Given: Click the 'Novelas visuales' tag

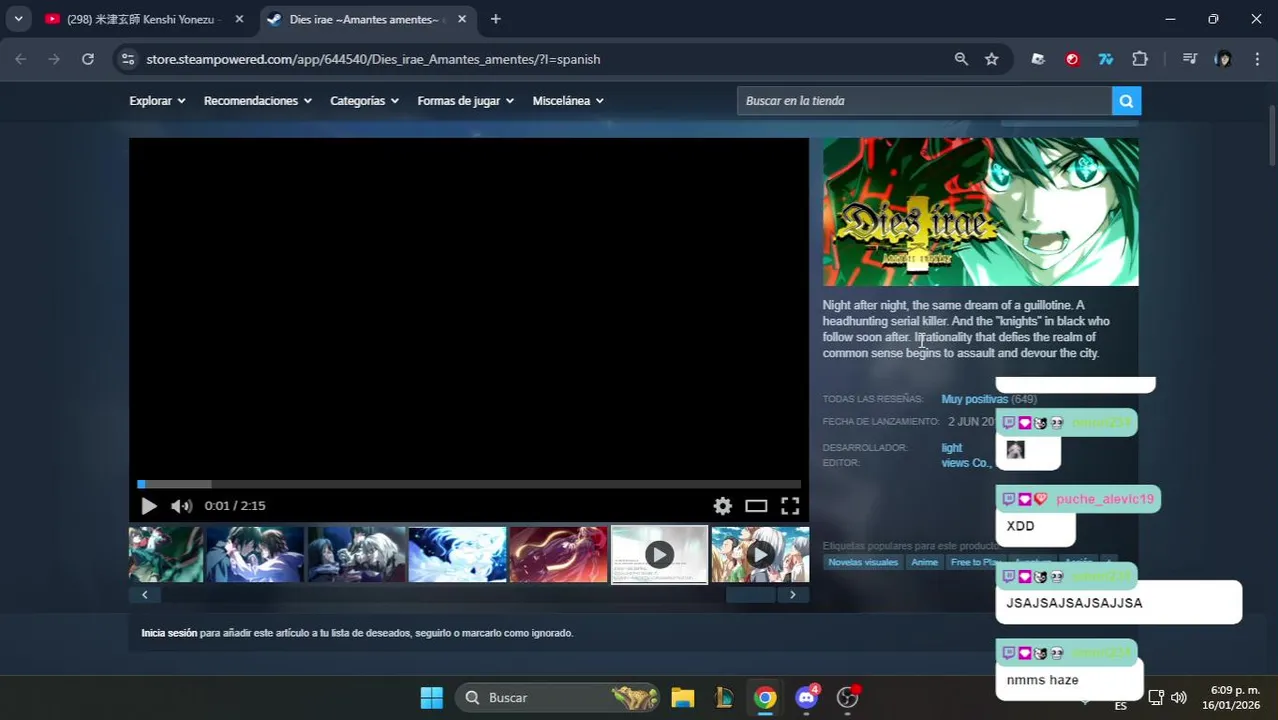Looking at the screenshot, I should tap(863, 562).
